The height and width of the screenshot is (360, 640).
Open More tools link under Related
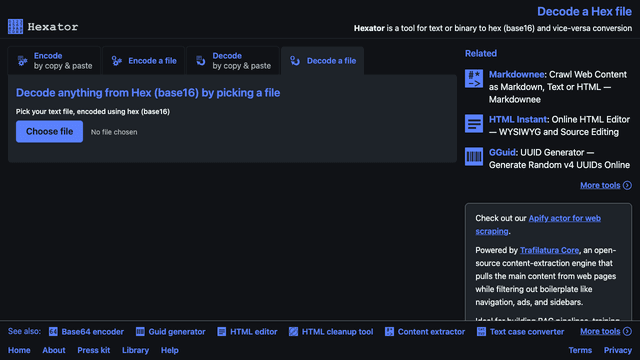pyautogui.click(x=600, y=185)
